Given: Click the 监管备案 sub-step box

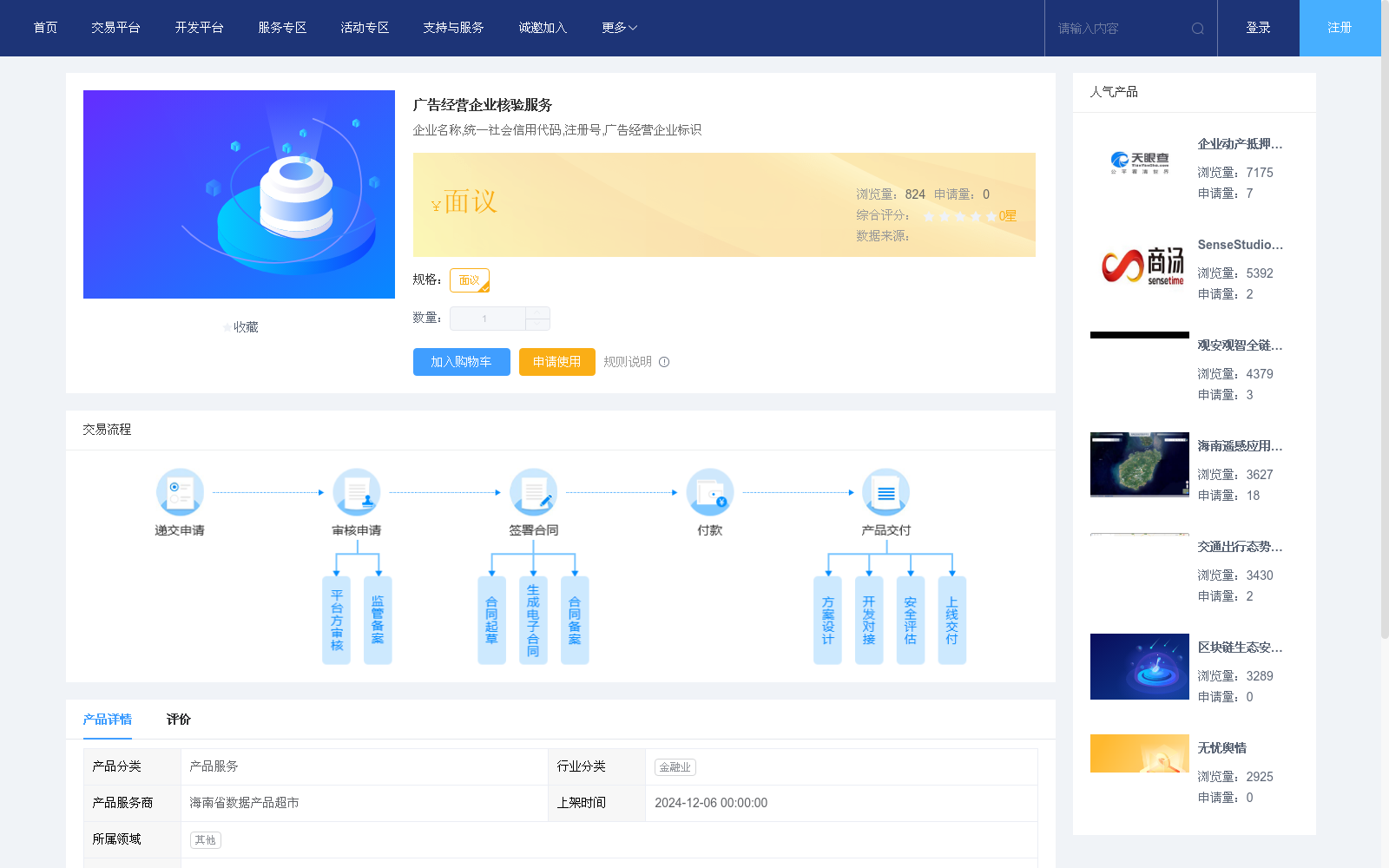Looking at the screenshot, I should pyautogui.click(x=378, y=621).
